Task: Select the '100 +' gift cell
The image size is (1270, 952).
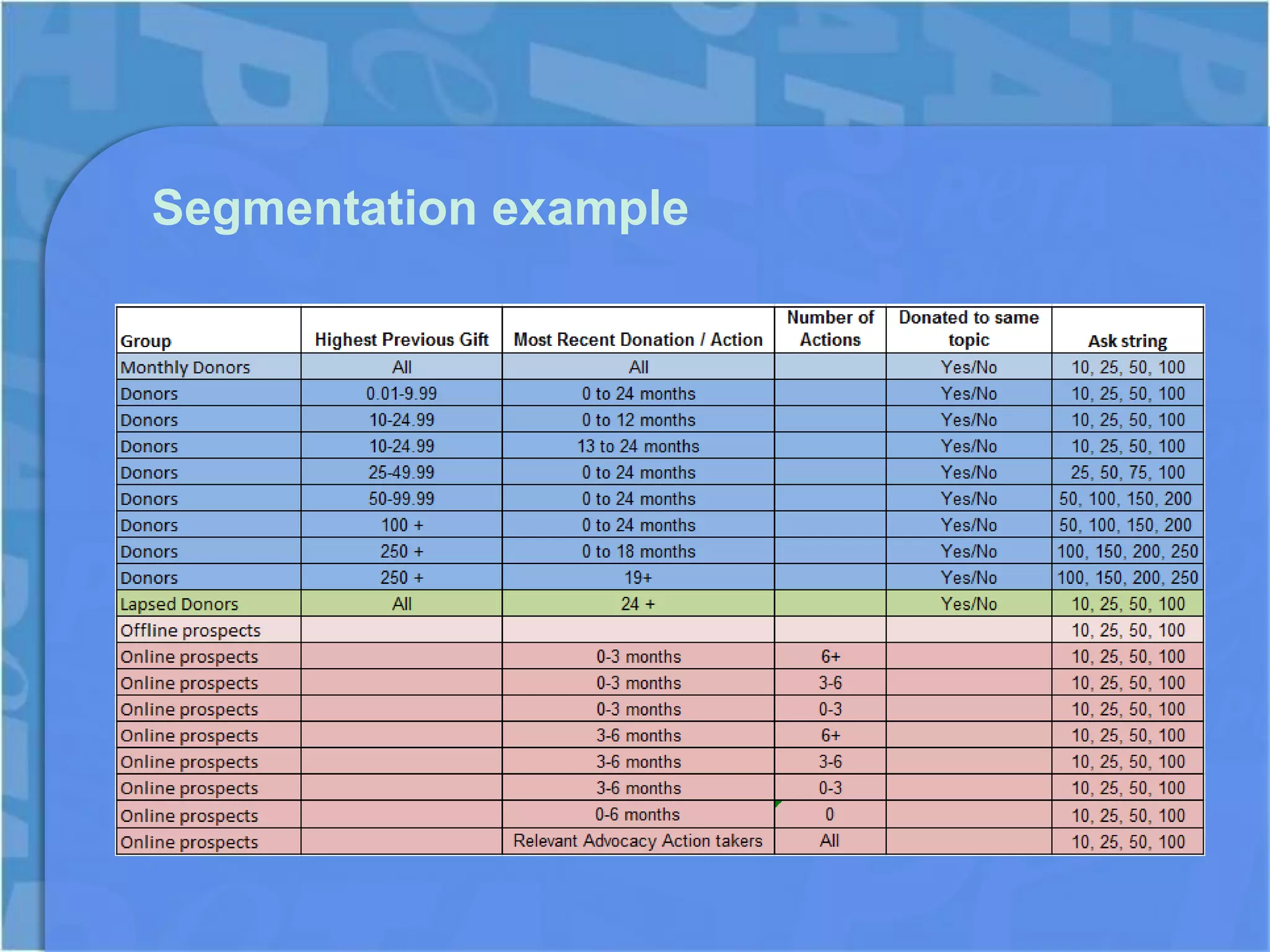Action: 402,525
